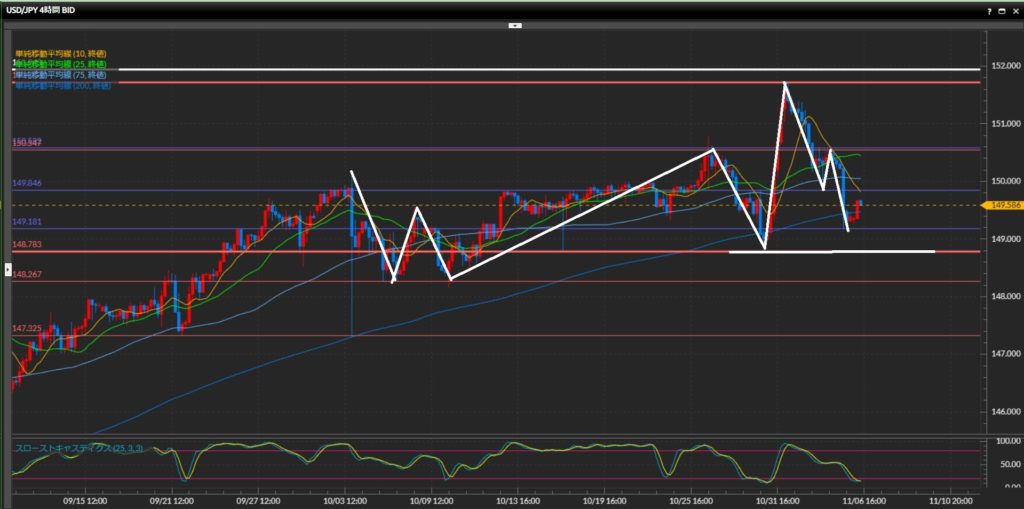This screenshot has height=509, width=1024.
Task: Click the 149.846 horizontal level label
Action: click(x=26, y=184)
